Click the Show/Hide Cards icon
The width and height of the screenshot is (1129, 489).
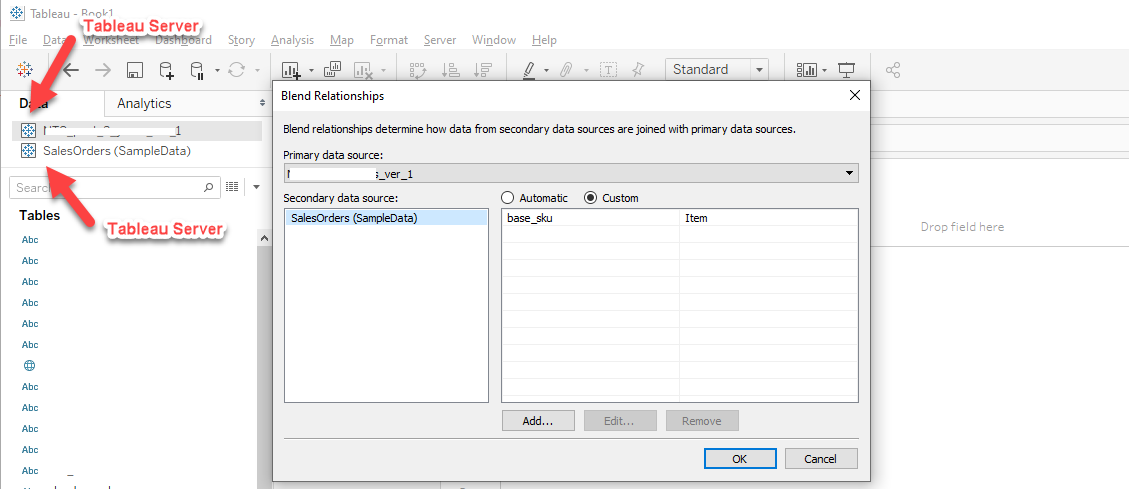tap(806, 70)
